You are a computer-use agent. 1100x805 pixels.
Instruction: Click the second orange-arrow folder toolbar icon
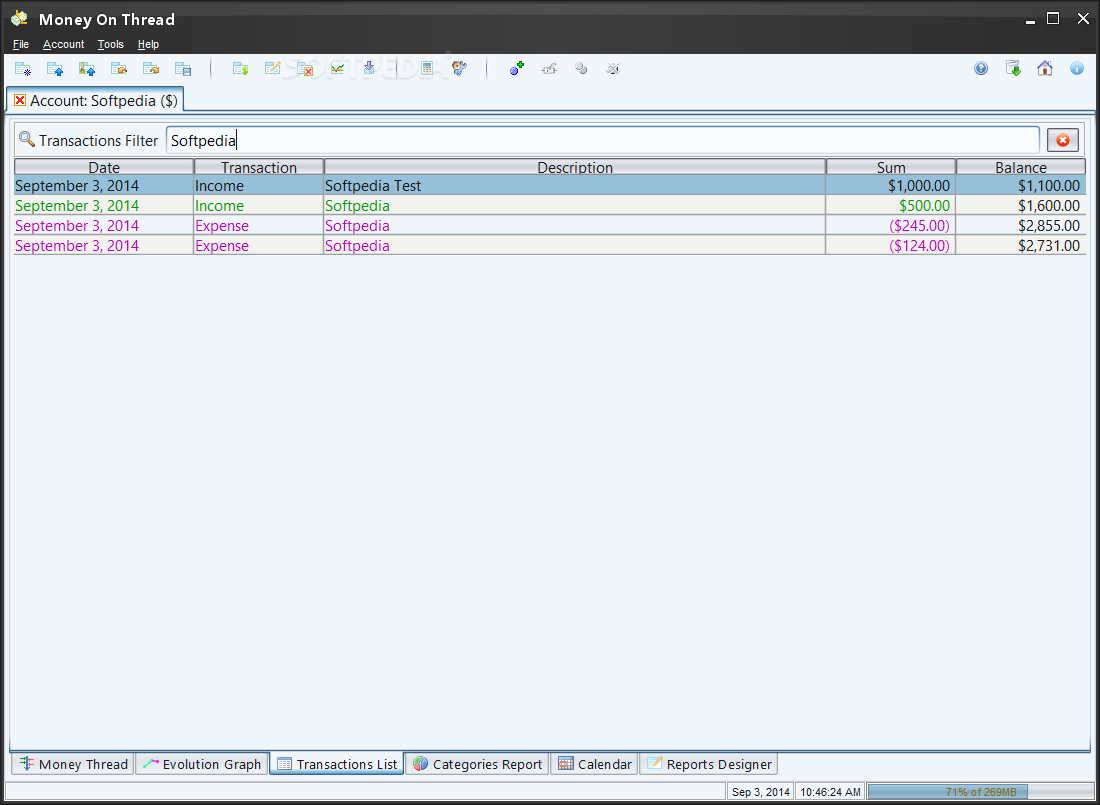point(151,69)
